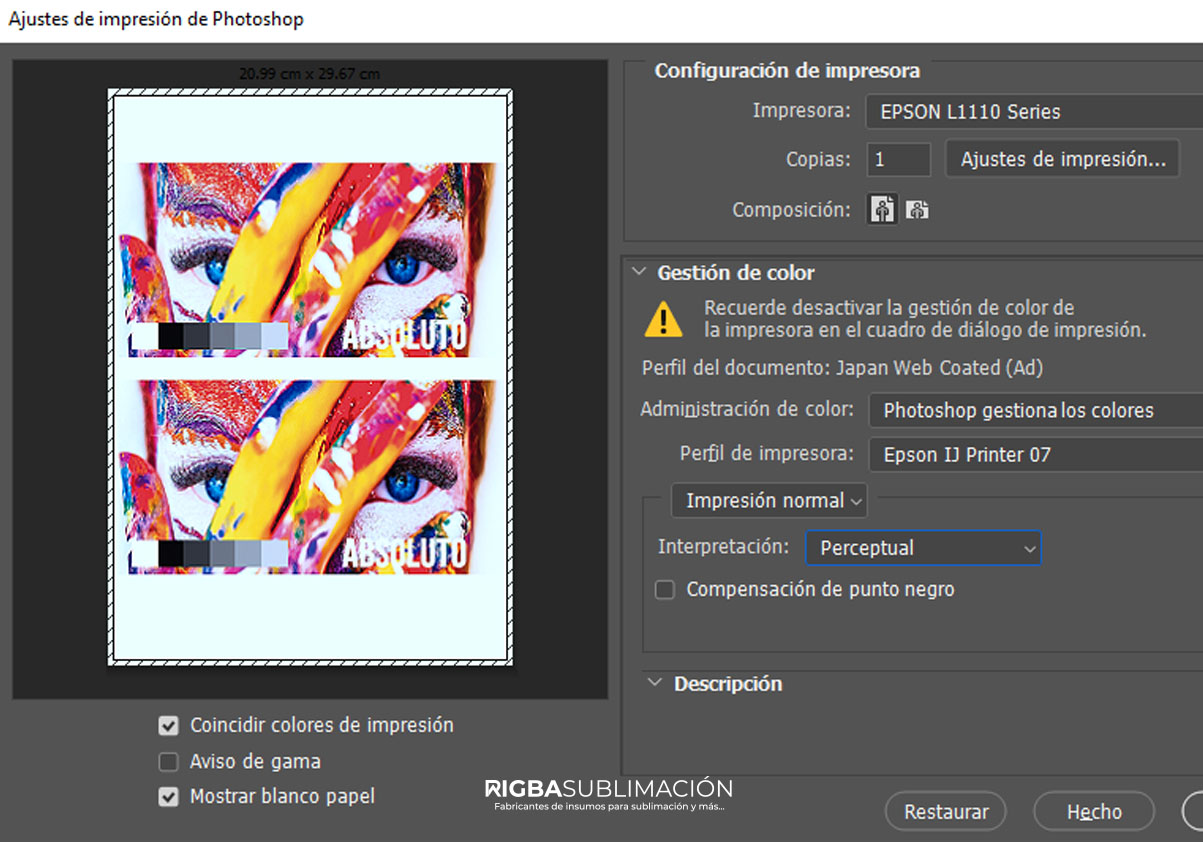Open Perfil de impresora dropdown
The height and width of the screenshot is (842, 1203).
pos(1036,455)
